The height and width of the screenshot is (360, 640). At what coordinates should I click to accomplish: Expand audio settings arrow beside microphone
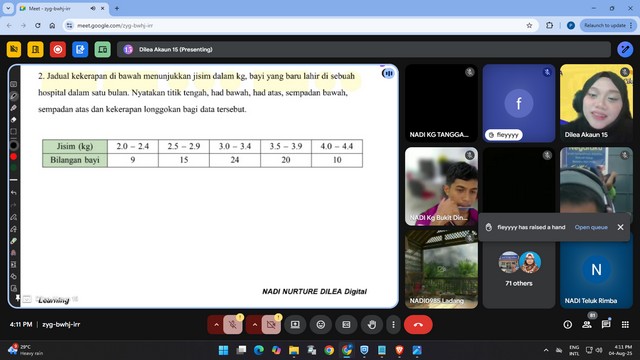216,324
